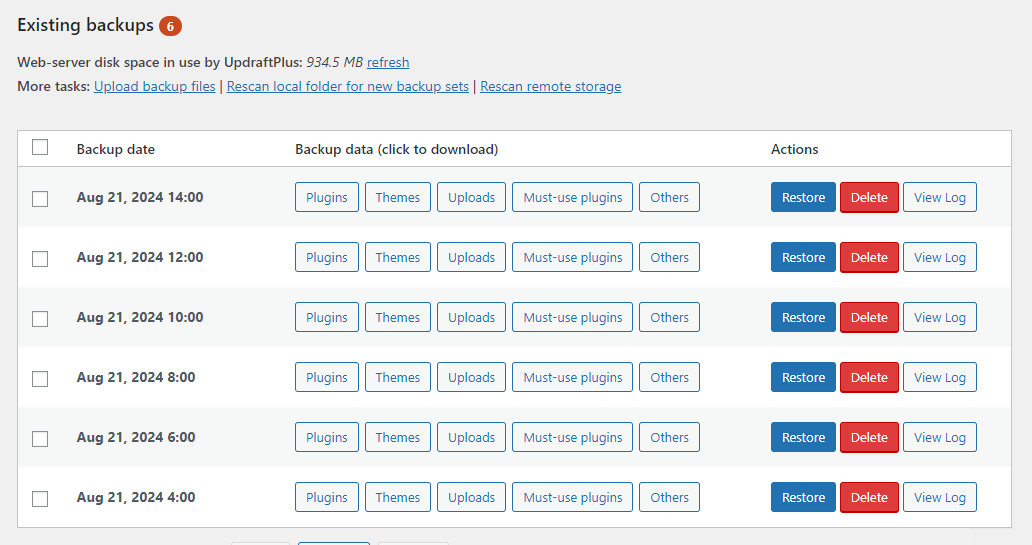Download Uploads from the 10:00 backup
This screenshot has height=545, width=1032.
471,317
